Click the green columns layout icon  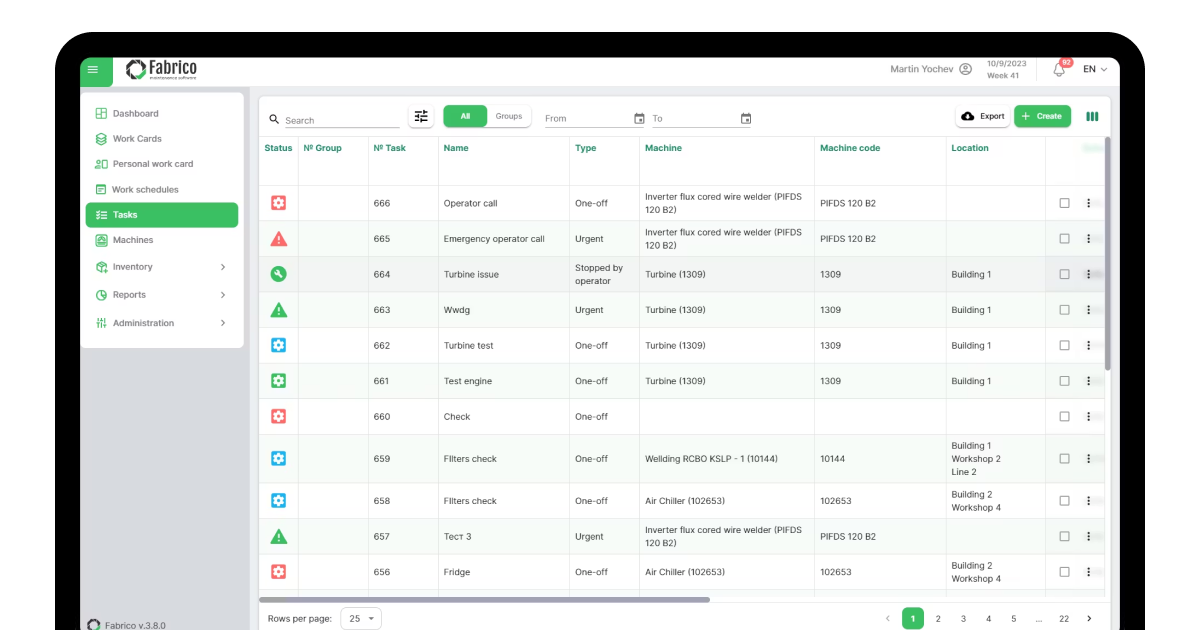tap(1092, 117)
